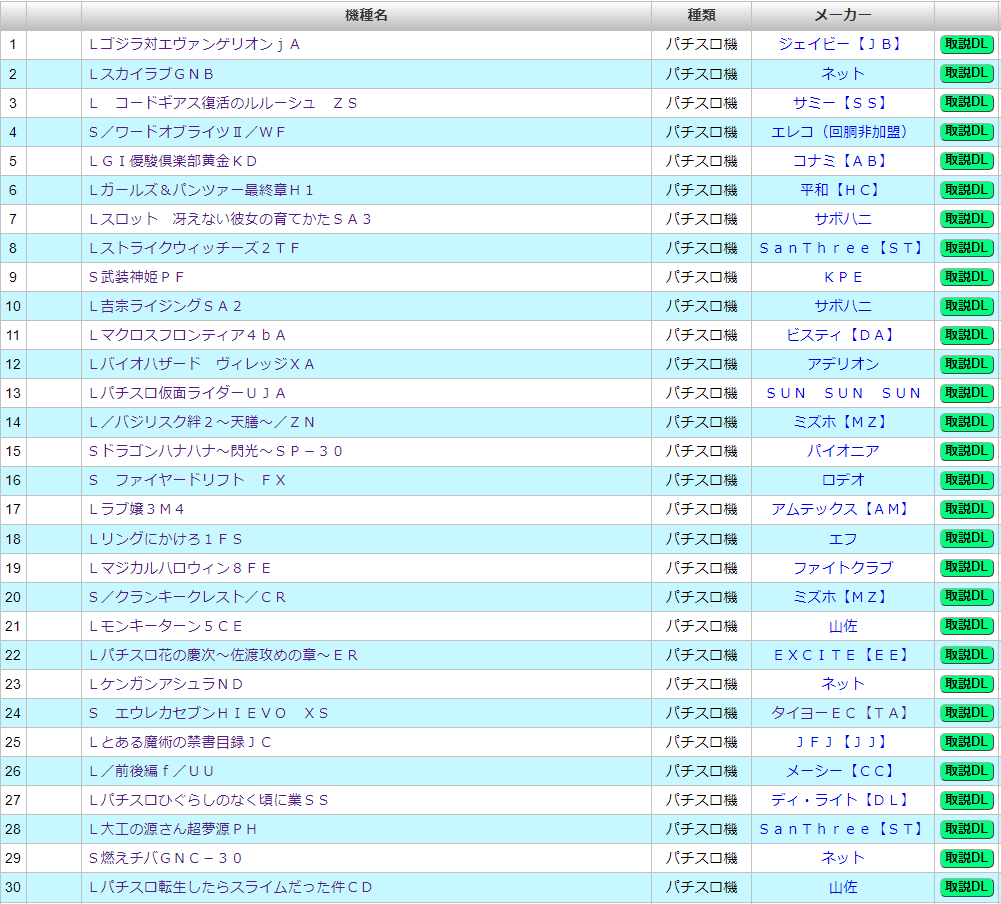Select row number 25 cell
This screenshot has height=904, width=1001.
click(x=13, y=742)
